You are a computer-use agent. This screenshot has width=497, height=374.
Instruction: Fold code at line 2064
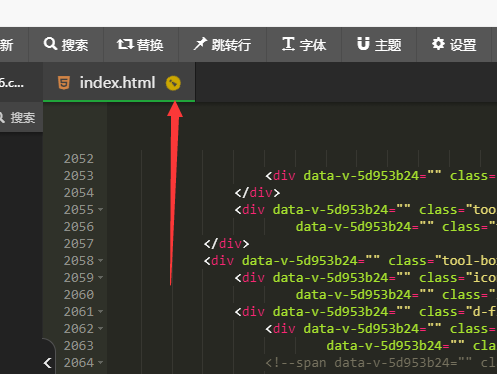pos(101,362)
